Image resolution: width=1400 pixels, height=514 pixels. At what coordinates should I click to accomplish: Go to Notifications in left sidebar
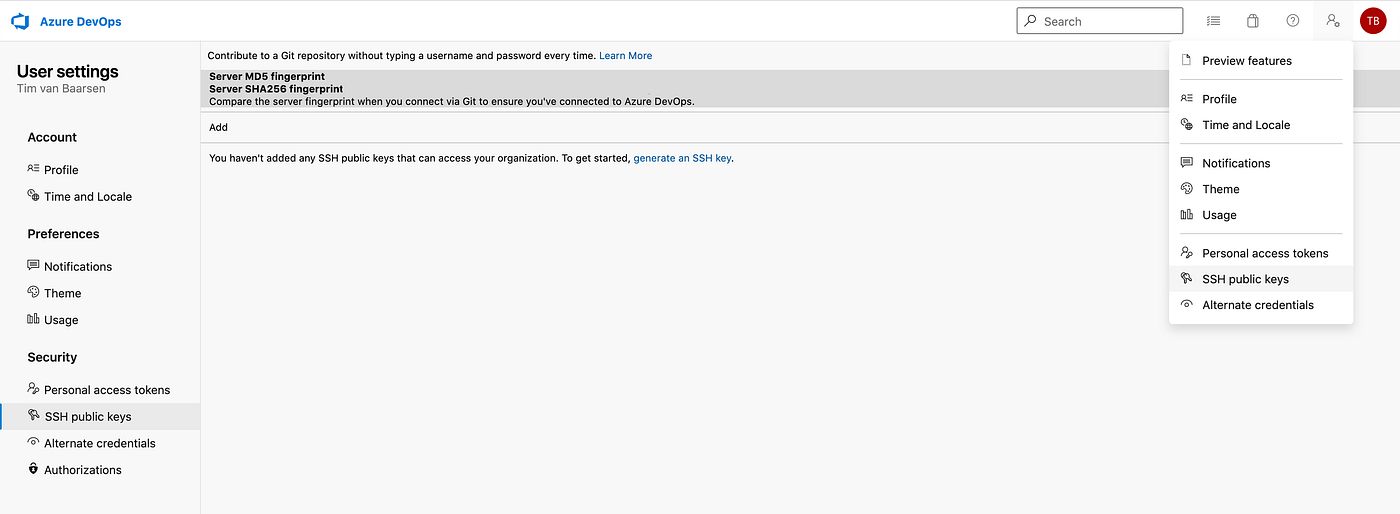point(77,267)
